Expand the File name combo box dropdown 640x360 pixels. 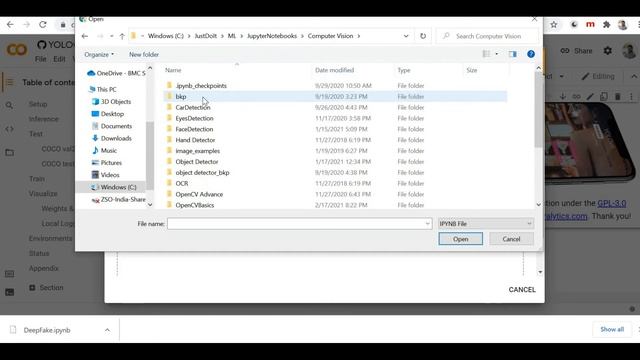coord(427,224)
